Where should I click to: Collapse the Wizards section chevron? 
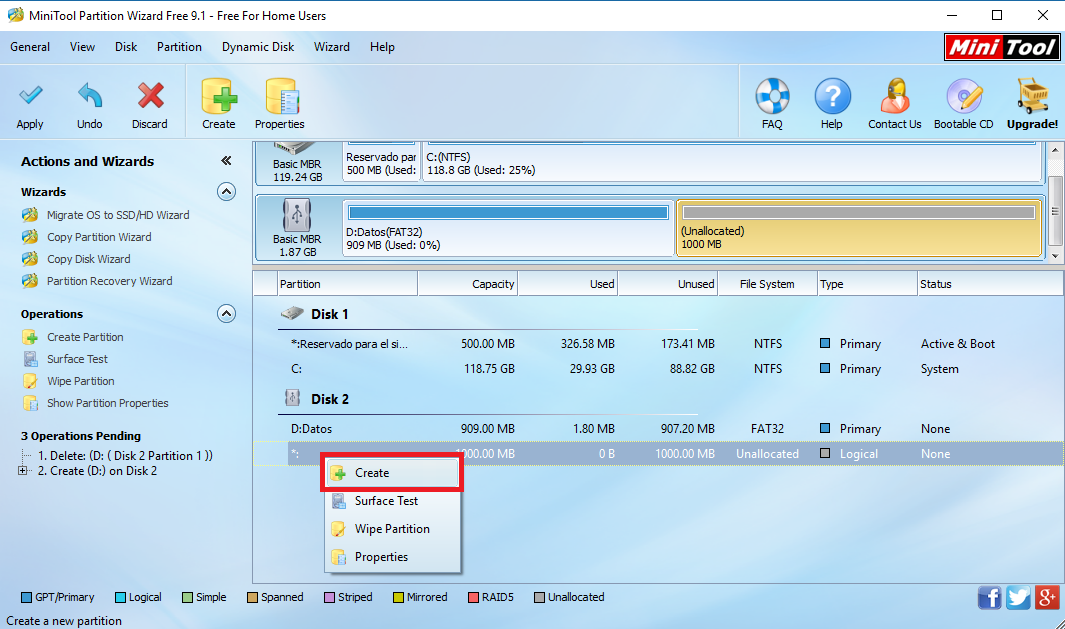(x=226, y=192)
